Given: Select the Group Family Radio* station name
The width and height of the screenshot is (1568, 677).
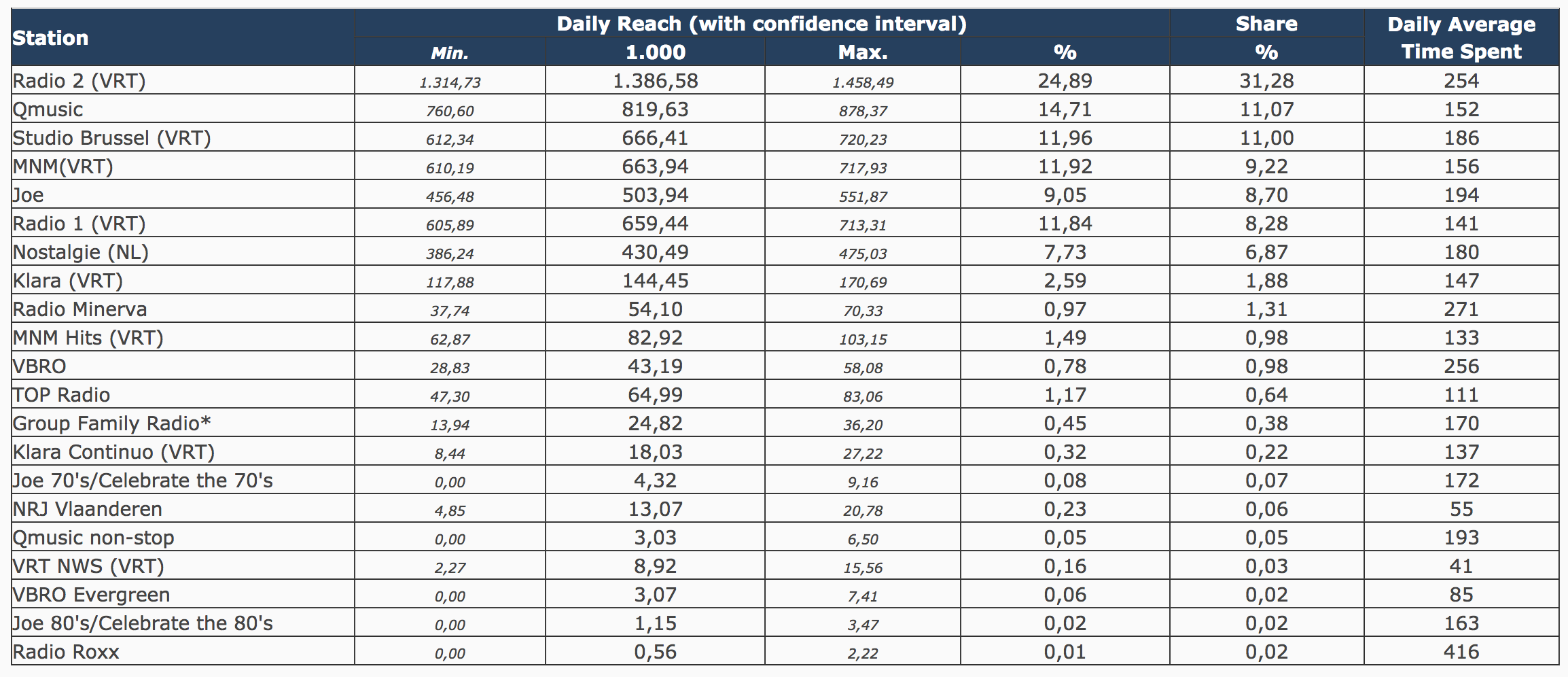Looking at the screenshot, I should [x=112, y=423].
